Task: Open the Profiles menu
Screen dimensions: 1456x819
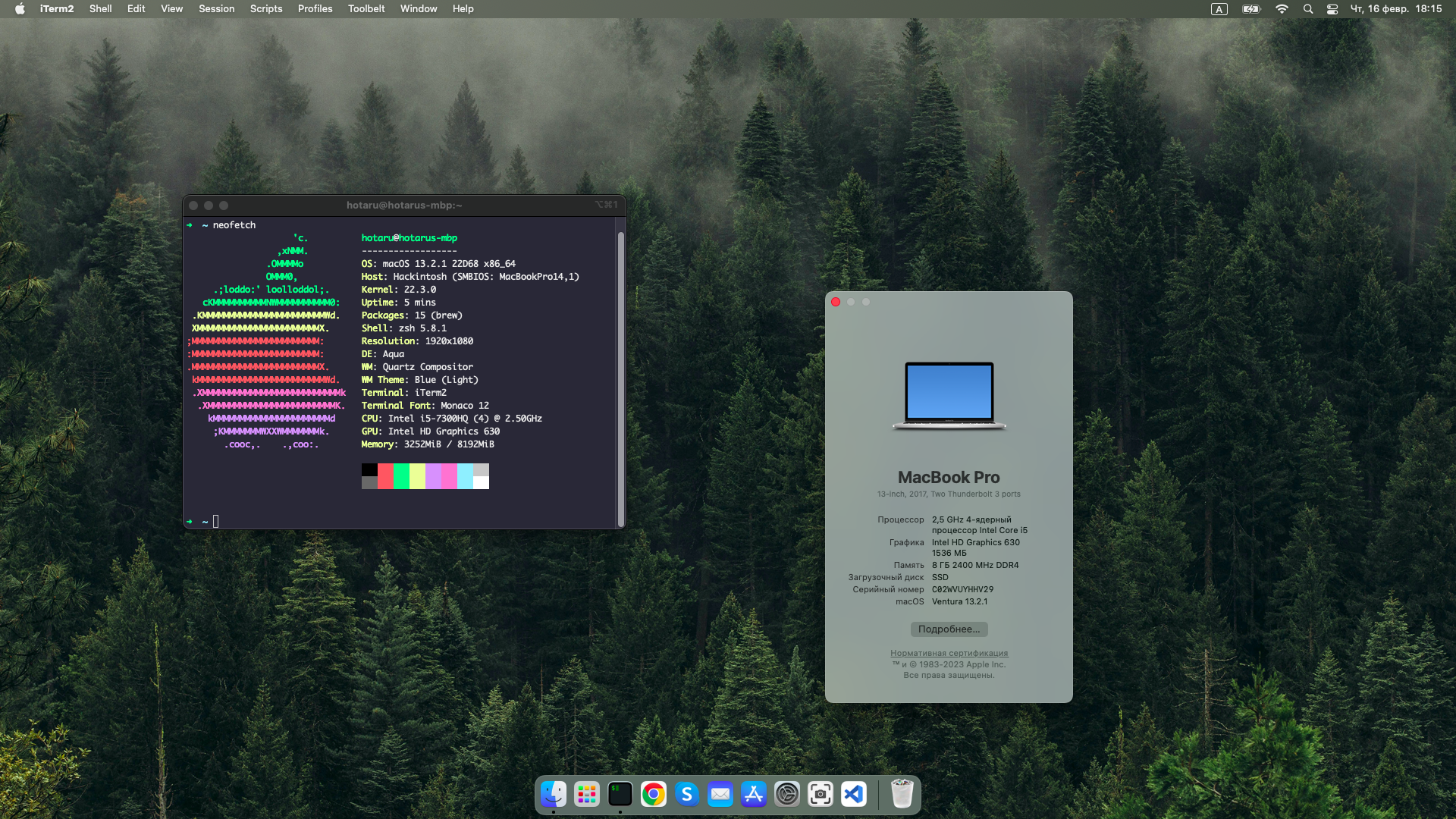Action: [x=315, y=9]
